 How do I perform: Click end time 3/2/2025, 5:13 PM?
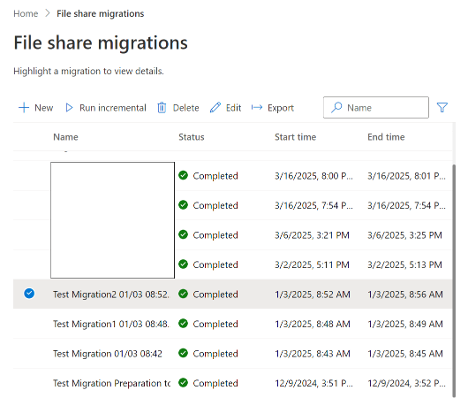click(405, 265)
